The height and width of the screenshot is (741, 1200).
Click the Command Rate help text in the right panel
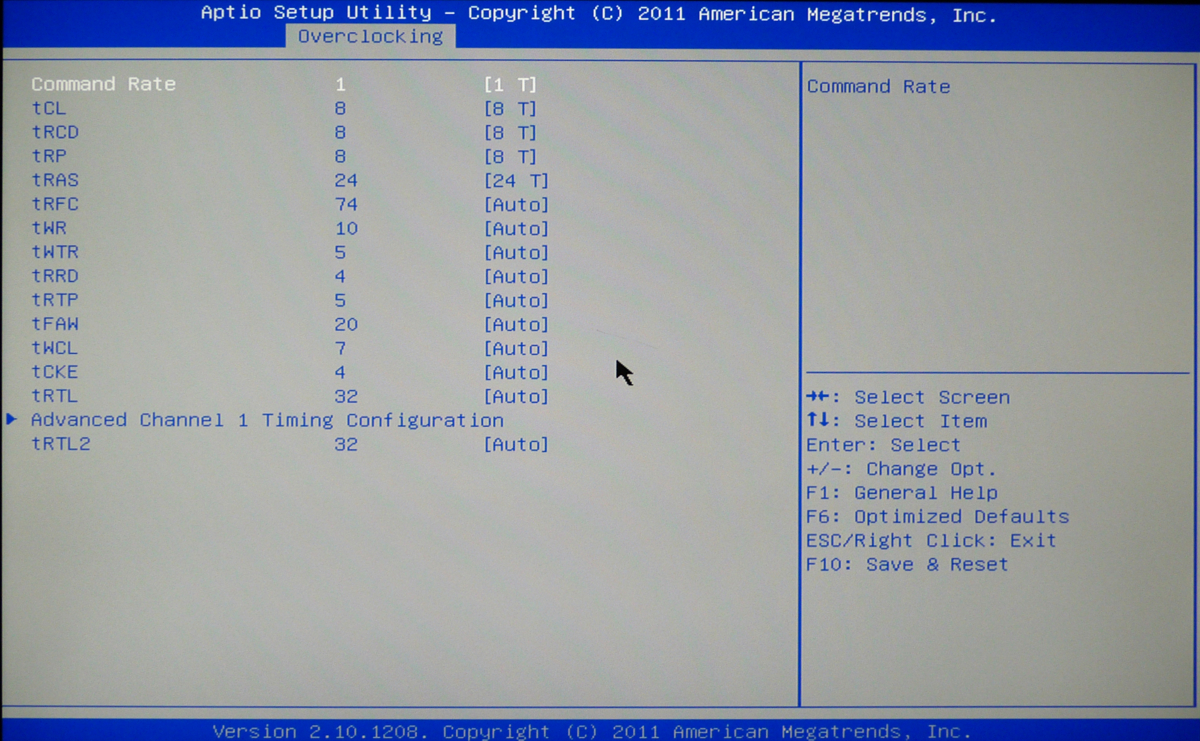(878, 87)
